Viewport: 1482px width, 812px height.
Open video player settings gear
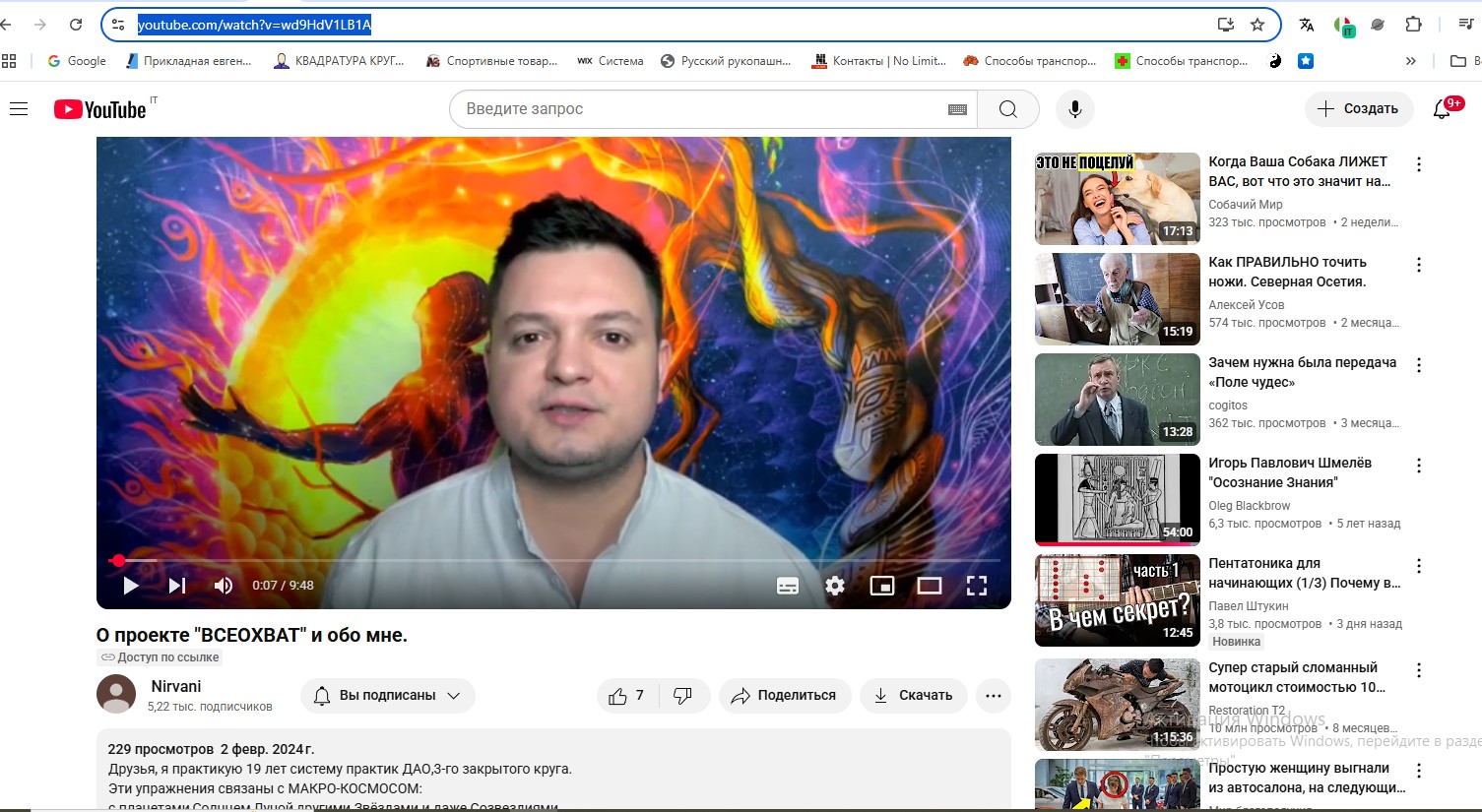[835, 586]
